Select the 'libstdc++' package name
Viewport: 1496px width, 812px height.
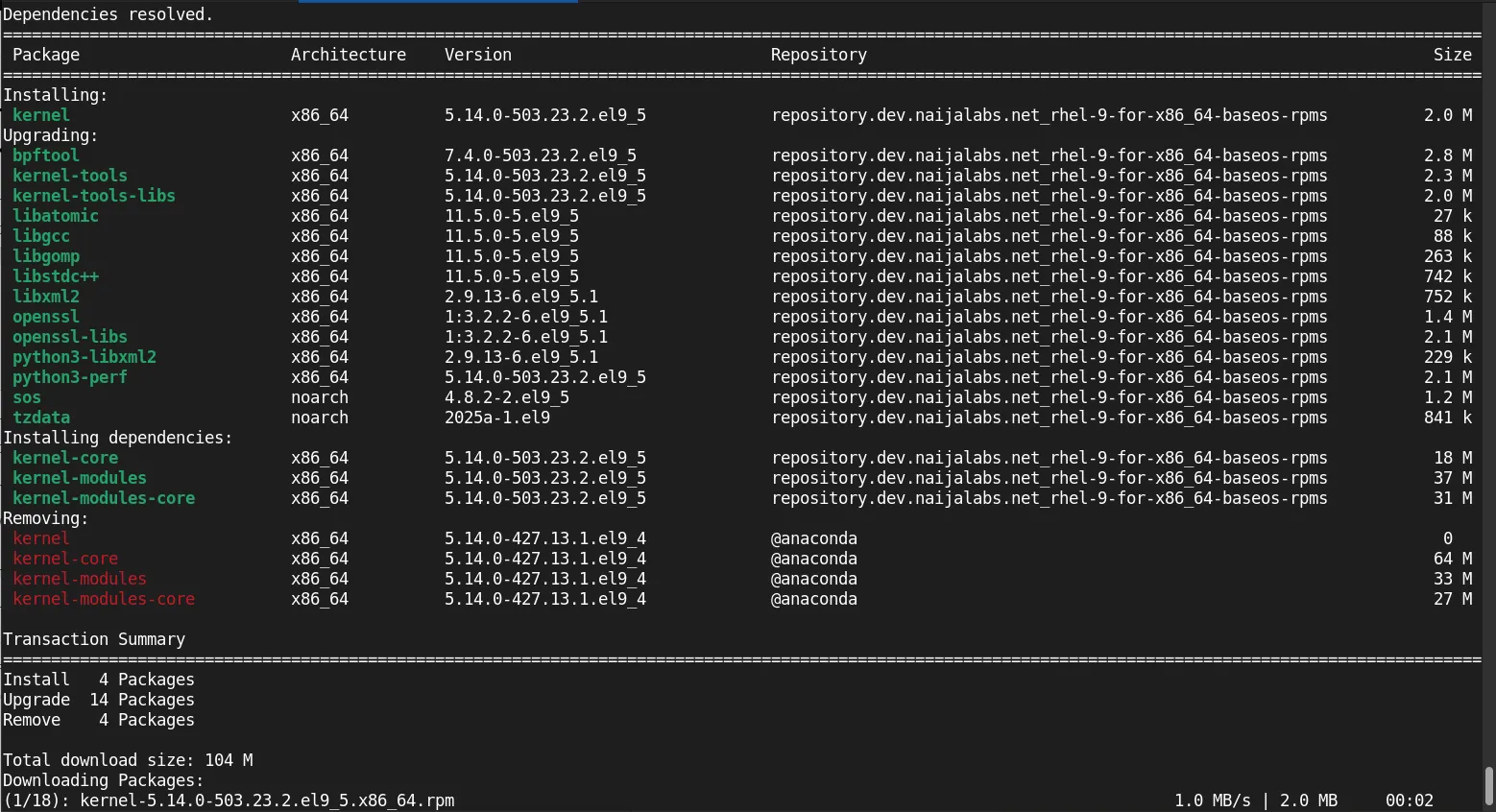click(56, 276)
